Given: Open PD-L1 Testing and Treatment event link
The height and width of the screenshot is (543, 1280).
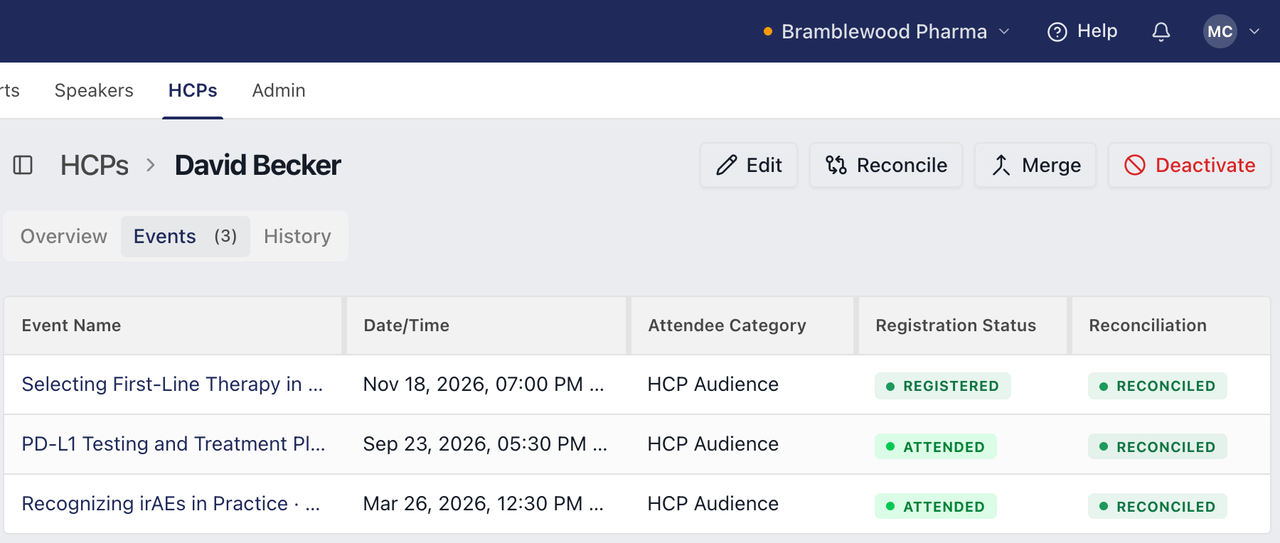Looking at the screenshot, I should (x=173, y=444).
